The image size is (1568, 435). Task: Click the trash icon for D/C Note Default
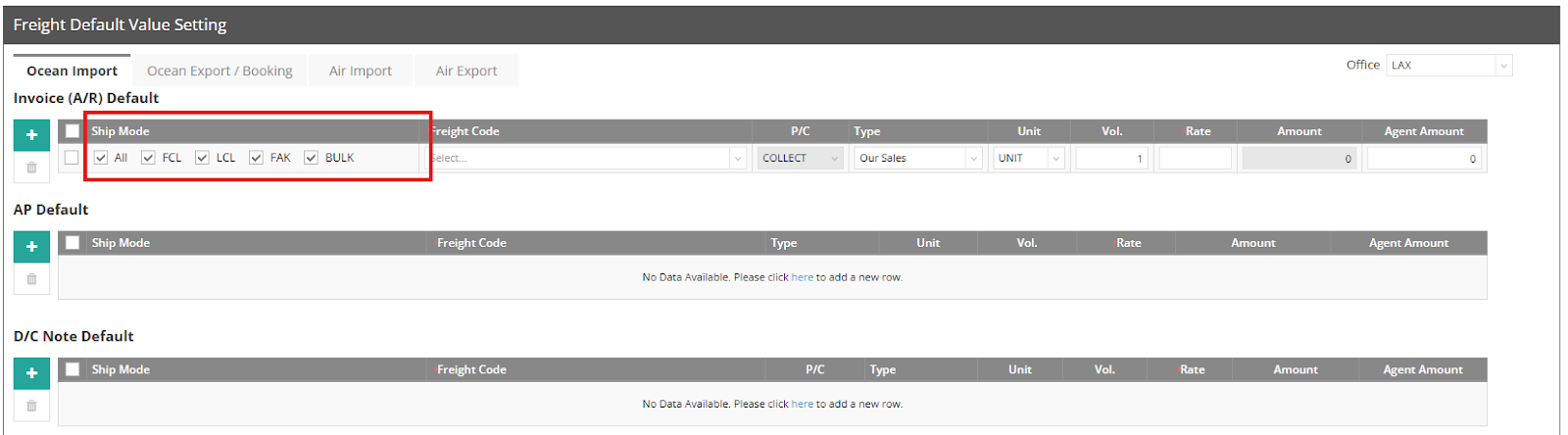31,406
